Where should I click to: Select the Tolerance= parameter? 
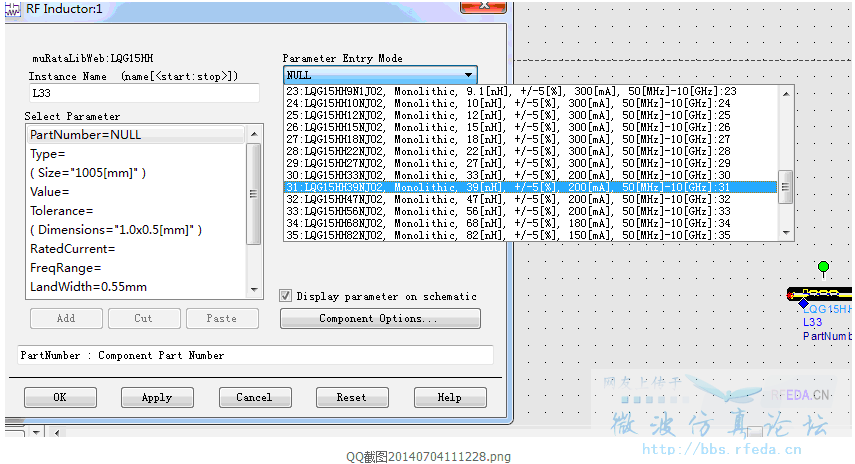[x=136, y=211]
